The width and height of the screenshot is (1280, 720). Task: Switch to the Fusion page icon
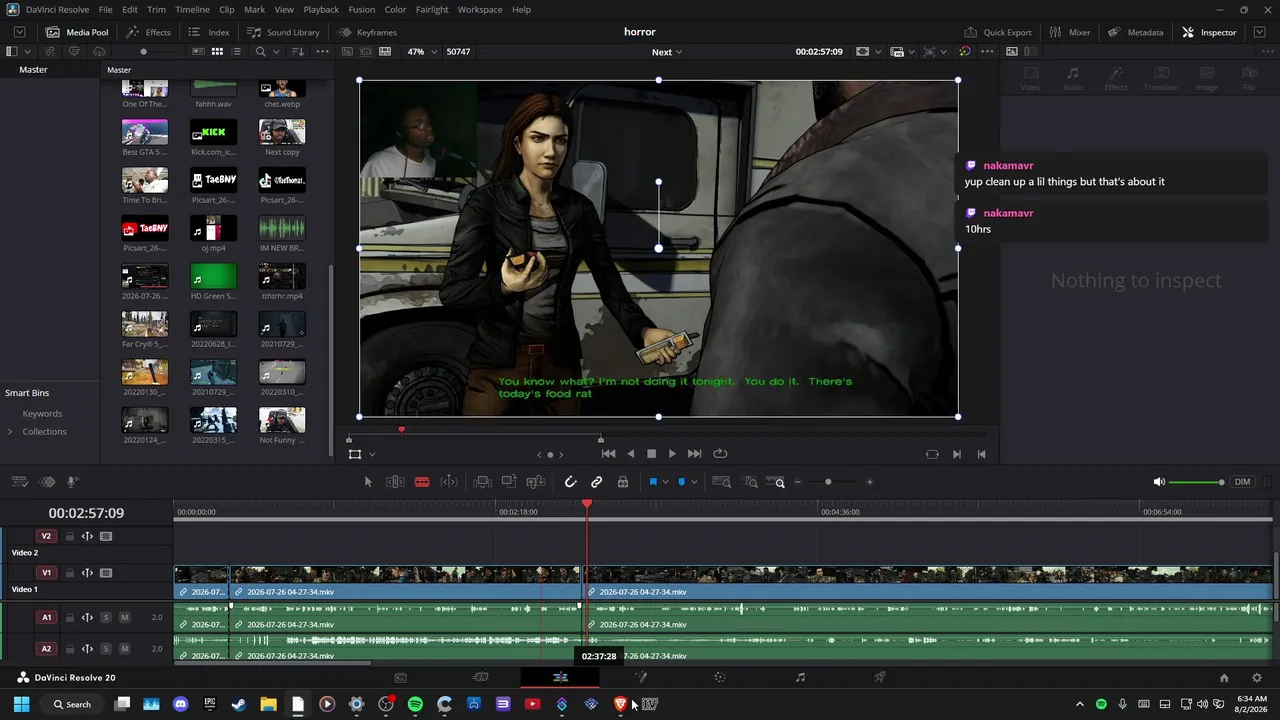pyautogui.click(x=640, y=678)
